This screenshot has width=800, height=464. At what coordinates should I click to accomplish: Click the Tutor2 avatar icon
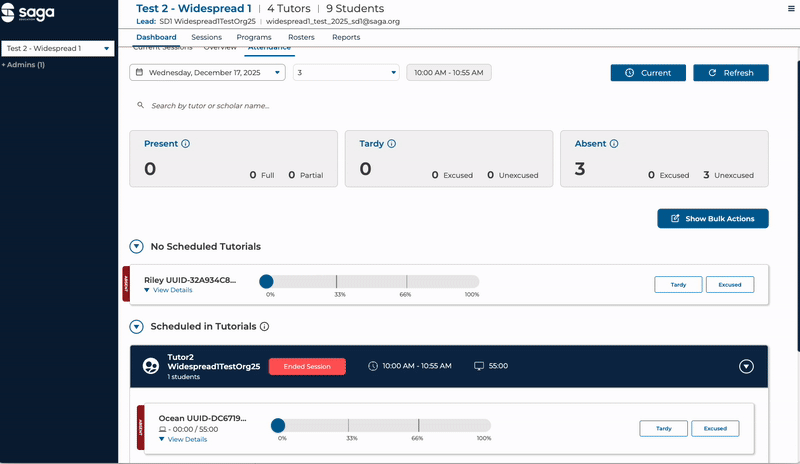pyautogui.click(x=151, y=366)
